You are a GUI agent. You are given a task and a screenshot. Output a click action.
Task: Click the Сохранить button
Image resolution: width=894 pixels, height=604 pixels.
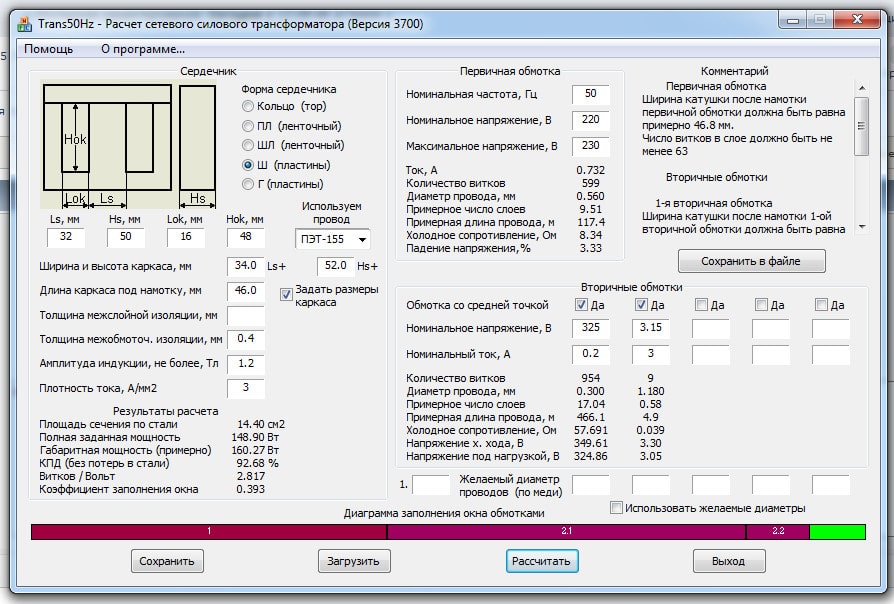167,561
